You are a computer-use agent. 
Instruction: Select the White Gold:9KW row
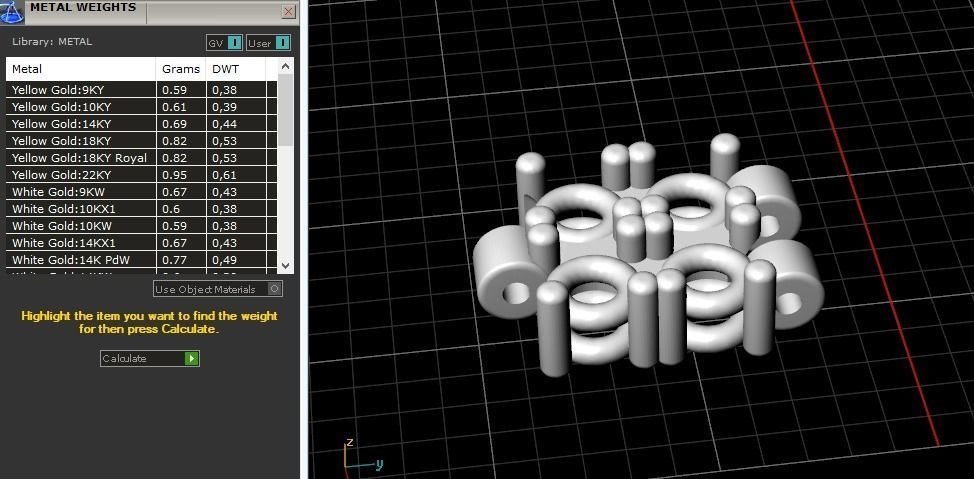coord(142,192)
